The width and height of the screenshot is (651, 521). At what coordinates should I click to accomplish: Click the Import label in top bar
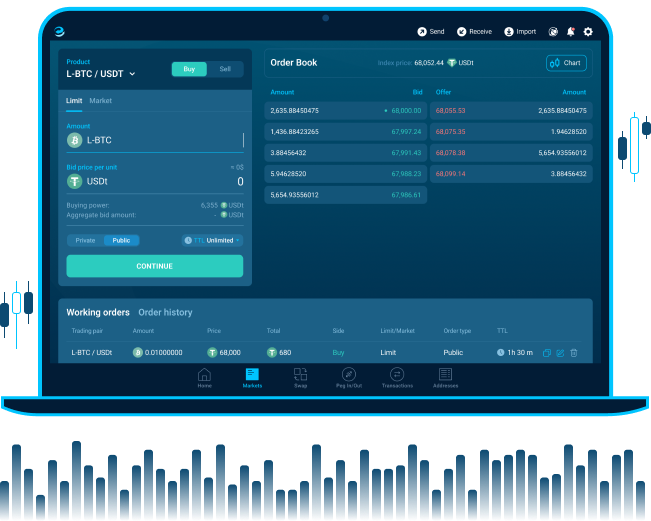[x=526, y=32]
